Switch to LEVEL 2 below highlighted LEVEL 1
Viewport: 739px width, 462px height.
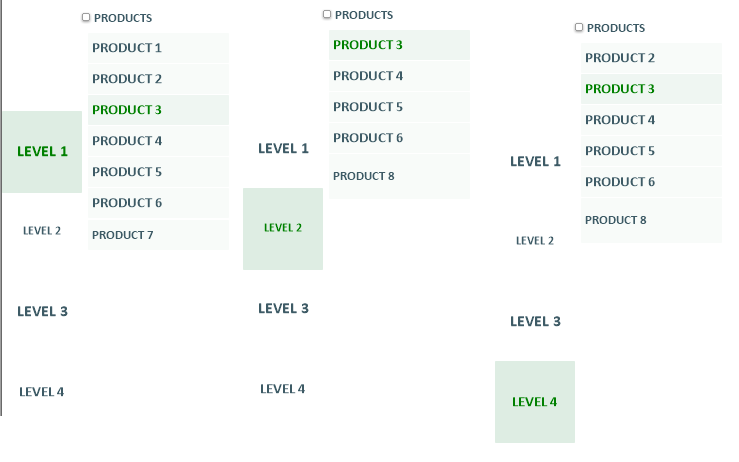(x=42, y=231)
